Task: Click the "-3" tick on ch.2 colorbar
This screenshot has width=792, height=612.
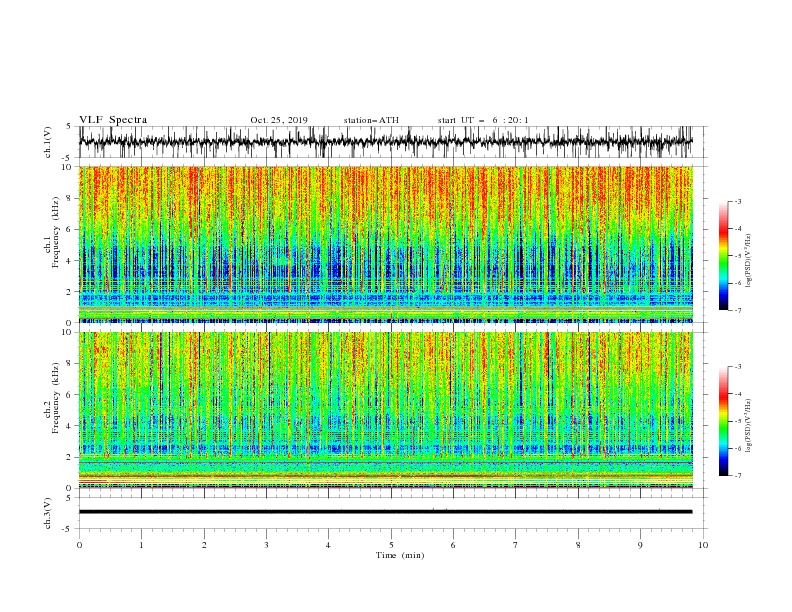Action: (737, 367)
